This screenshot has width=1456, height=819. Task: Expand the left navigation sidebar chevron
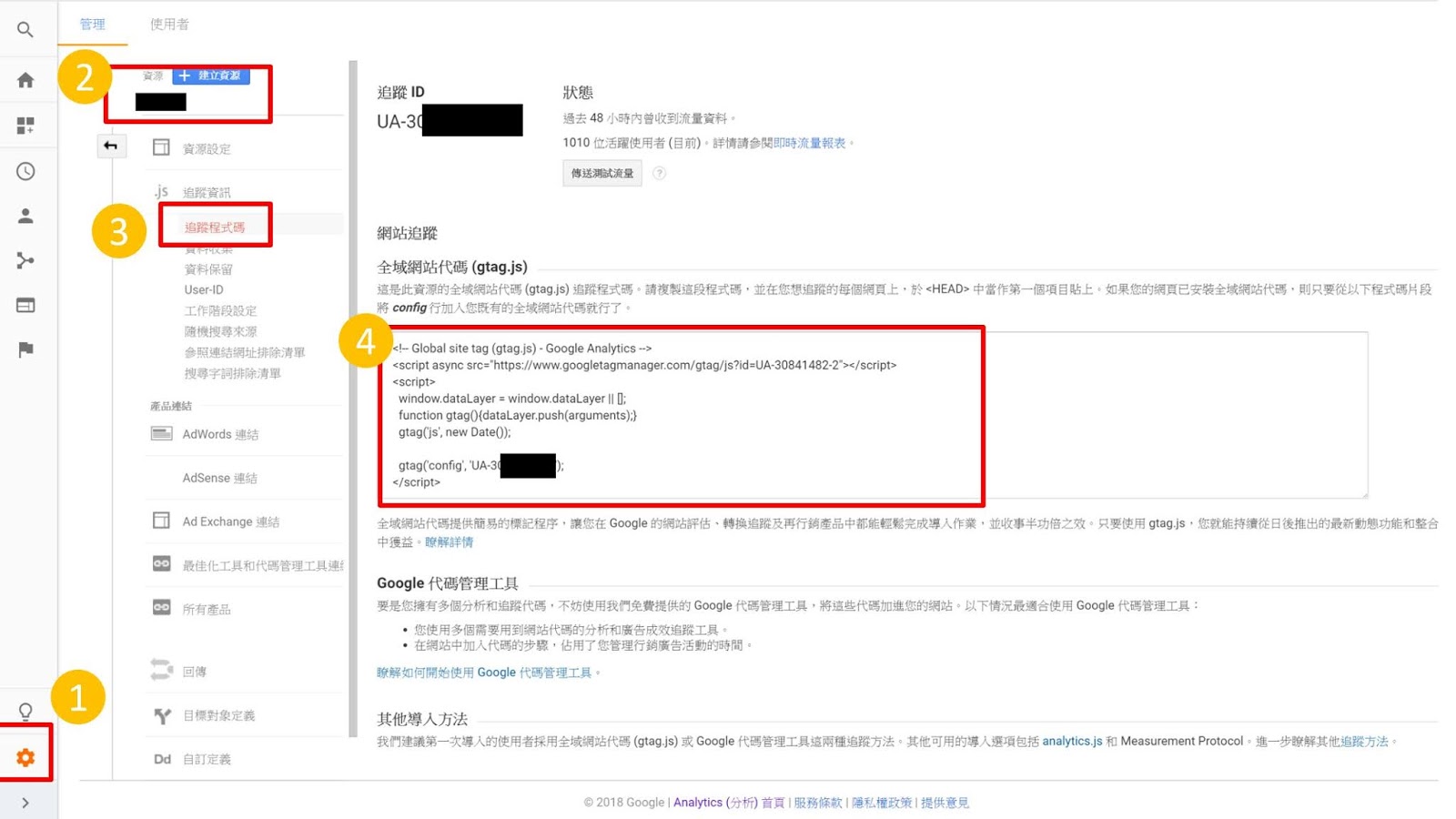25,803
